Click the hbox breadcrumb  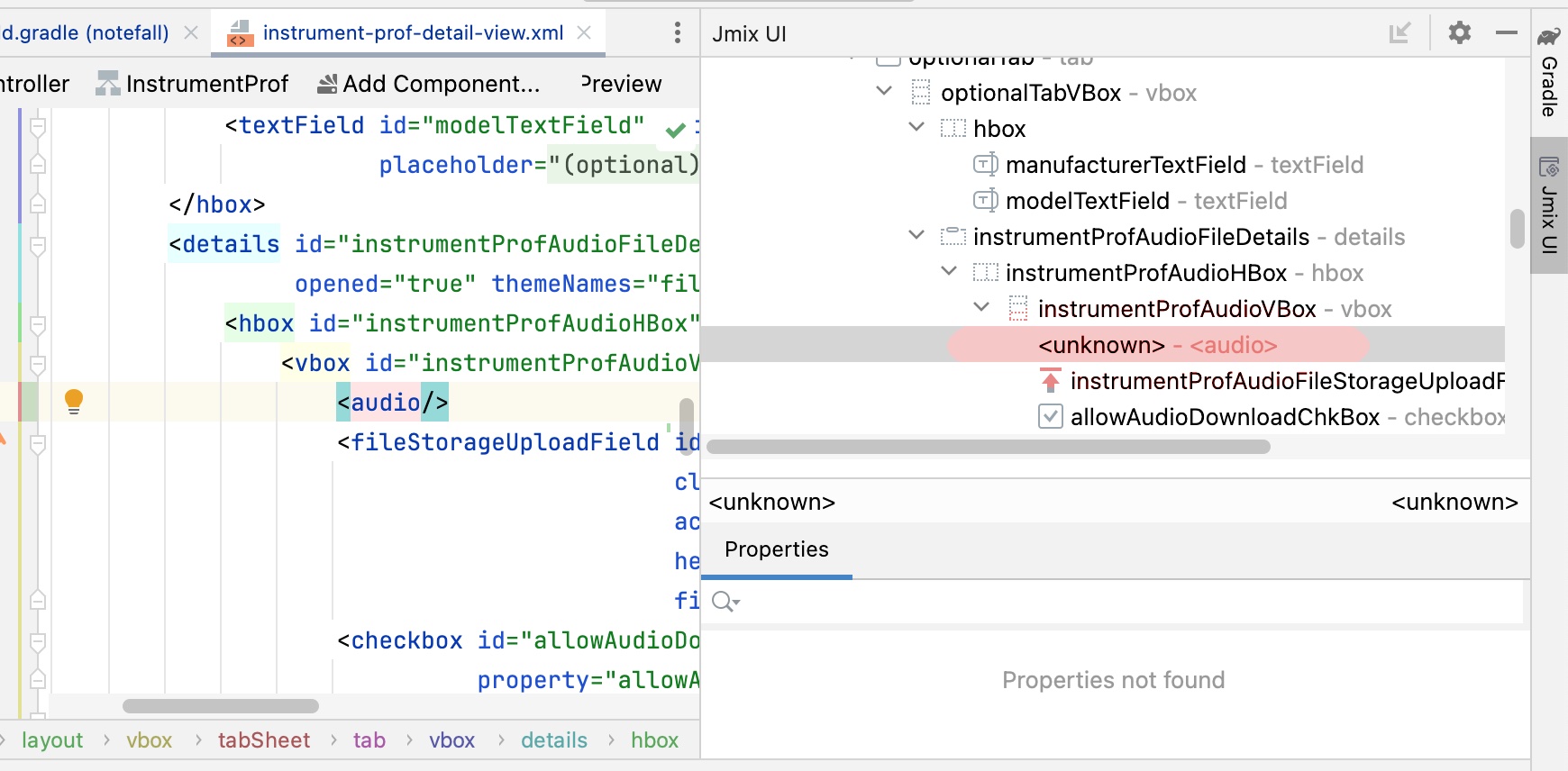pos(655,740)
